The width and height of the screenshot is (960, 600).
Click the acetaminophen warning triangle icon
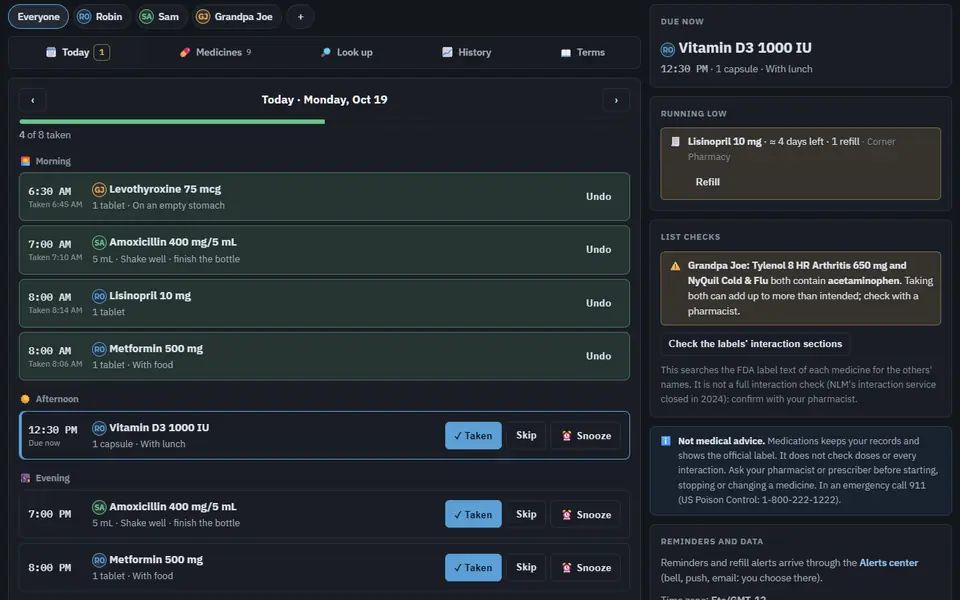click(675, 266)
